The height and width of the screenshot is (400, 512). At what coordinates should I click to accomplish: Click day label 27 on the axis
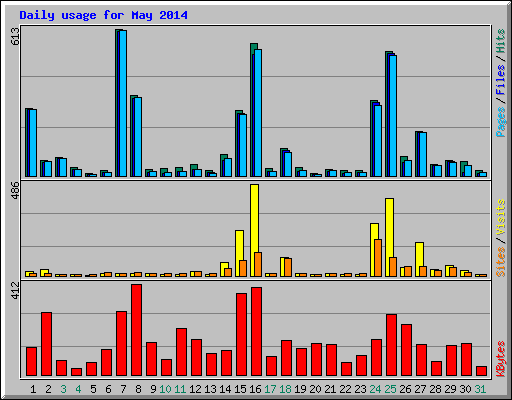click(x=420, y=389)
